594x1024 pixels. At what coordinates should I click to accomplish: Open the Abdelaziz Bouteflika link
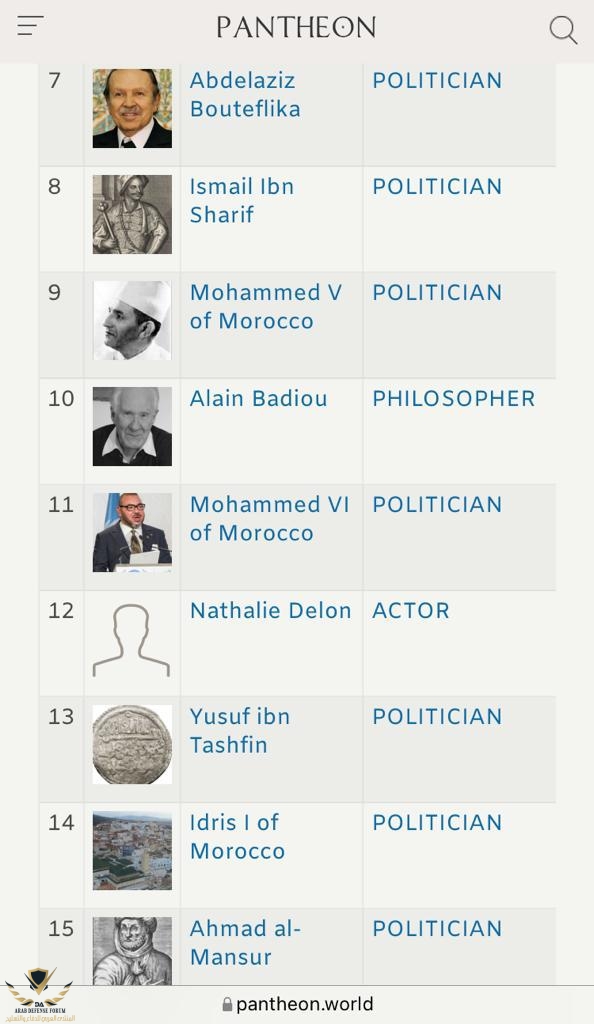click(245, 95)
